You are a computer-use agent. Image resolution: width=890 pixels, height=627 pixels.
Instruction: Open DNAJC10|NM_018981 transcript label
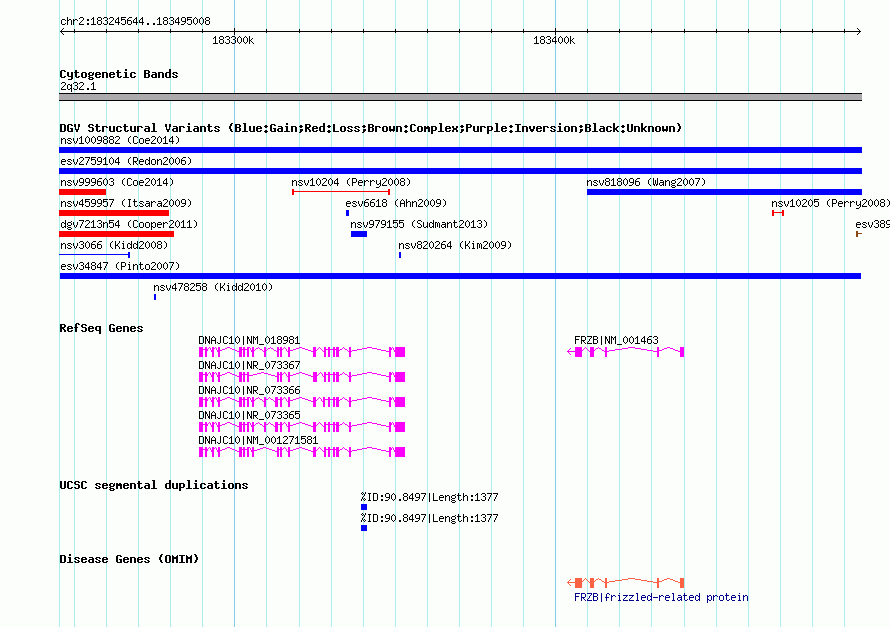(x=249, y=340)
